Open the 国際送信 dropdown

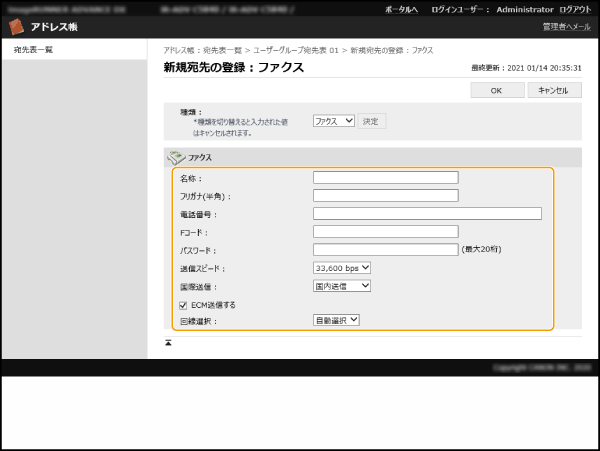[342, 286]
